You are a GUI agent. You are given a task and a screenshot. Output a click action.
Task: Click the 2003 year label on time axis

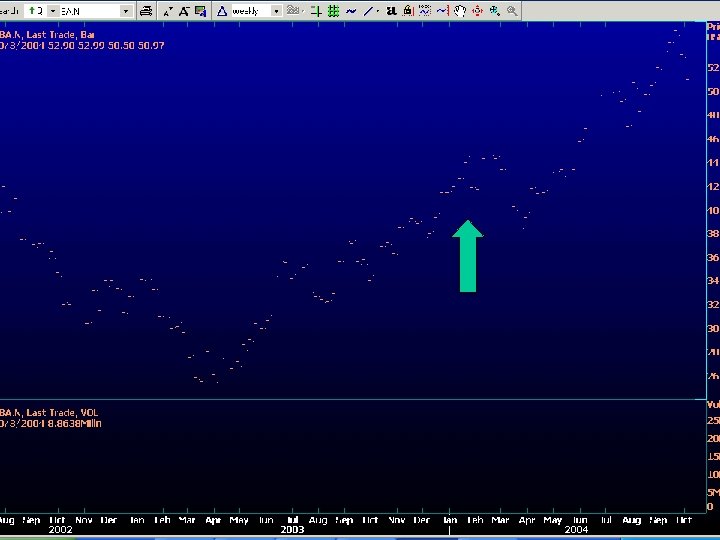point(292,529)
